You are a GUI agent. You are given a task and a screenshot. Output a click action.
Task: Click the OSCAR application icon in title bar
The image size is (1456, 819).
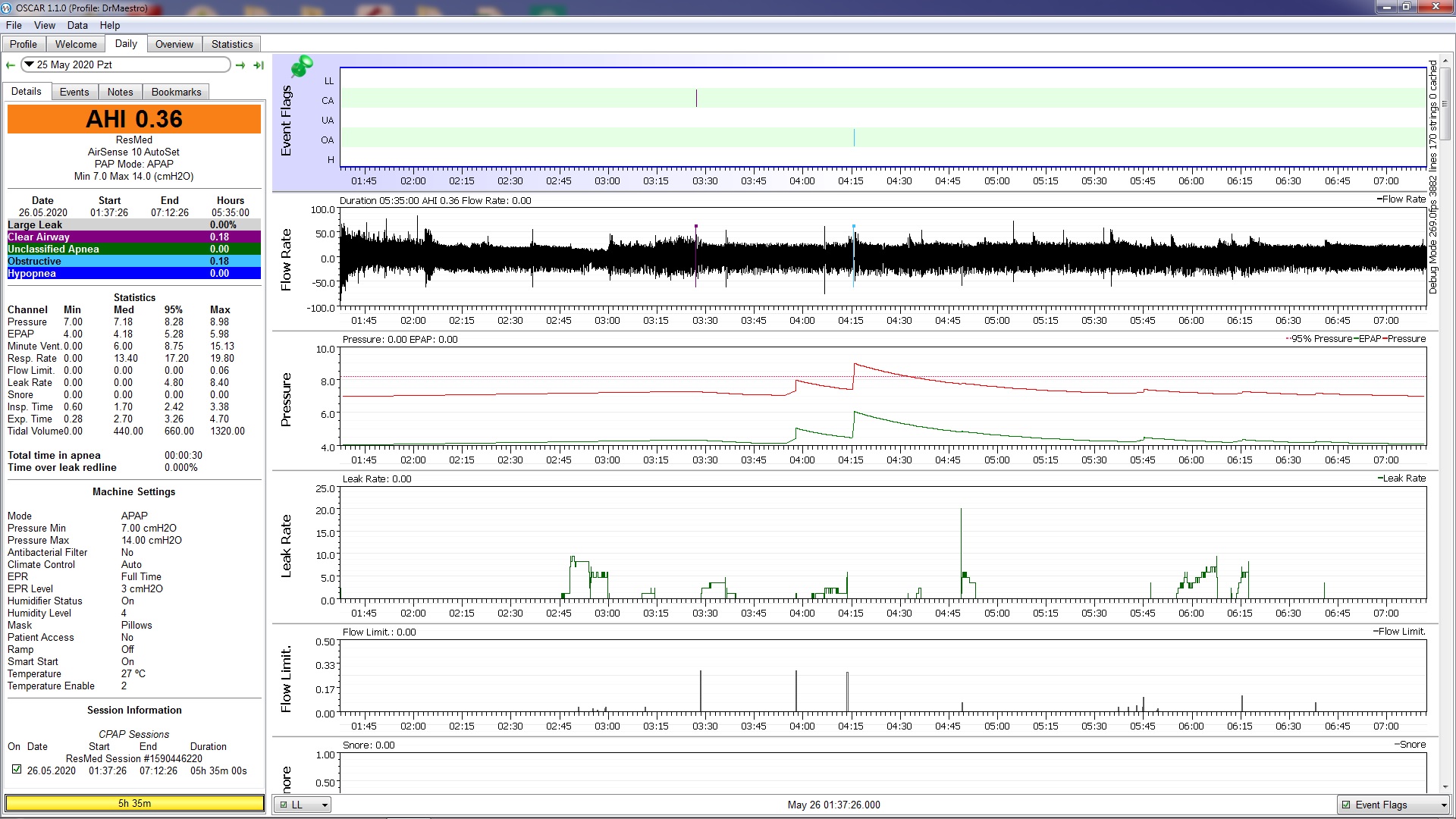coord(6,8)
